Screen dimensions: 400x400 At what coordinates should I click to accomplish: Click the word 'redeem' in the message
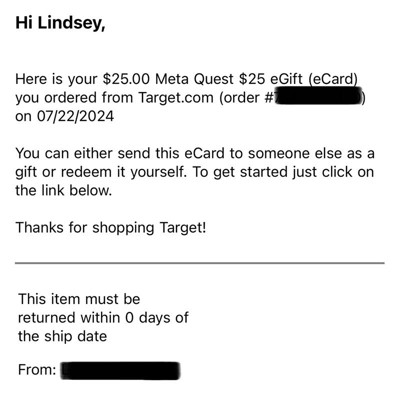(x=86, y=172)
